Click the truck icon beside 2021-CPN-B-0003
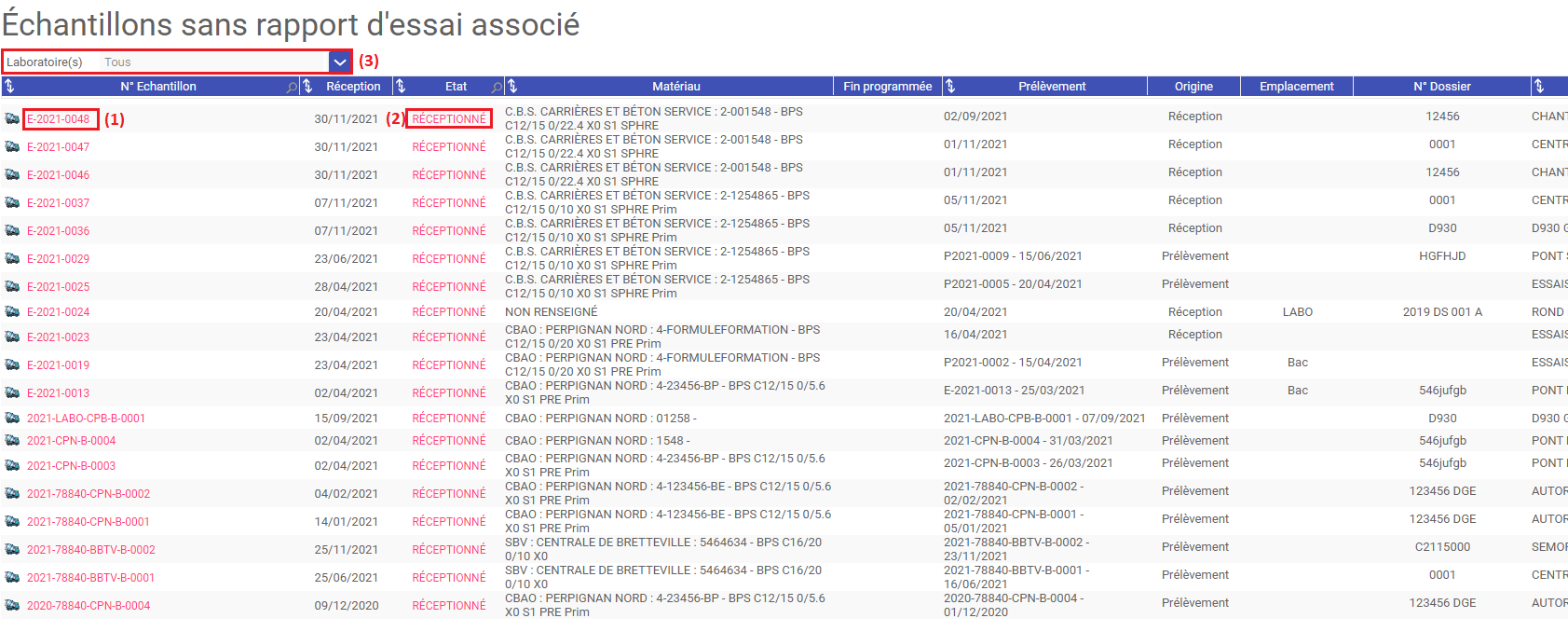1568x632 pixels. [12, 465]
